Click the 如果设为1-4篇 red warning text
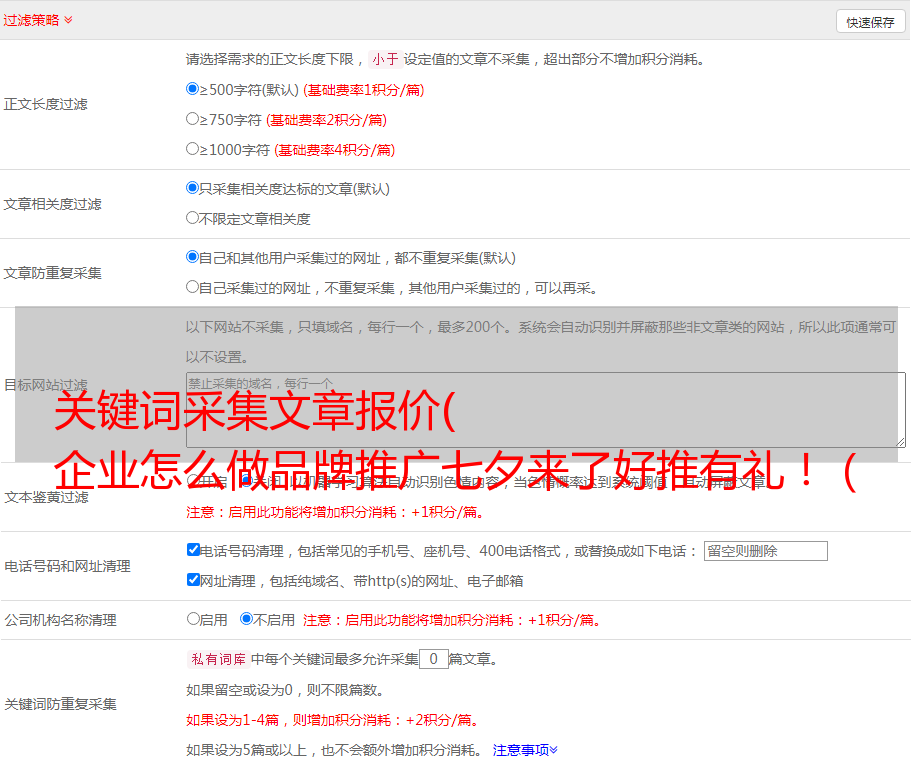 click(x=332, y=720)
